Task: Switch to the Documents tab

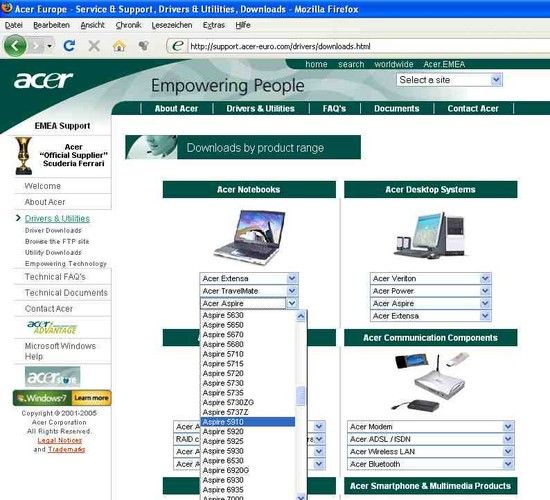Action: click(x=396, y=108)
